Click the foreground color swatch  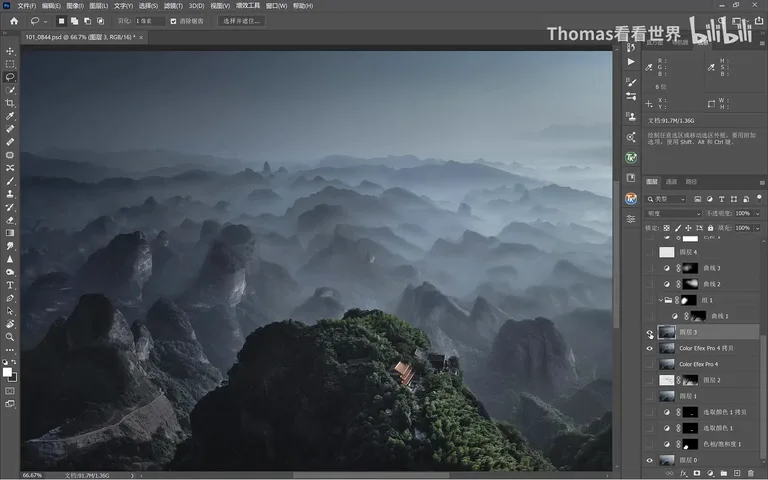pos(7,373)
